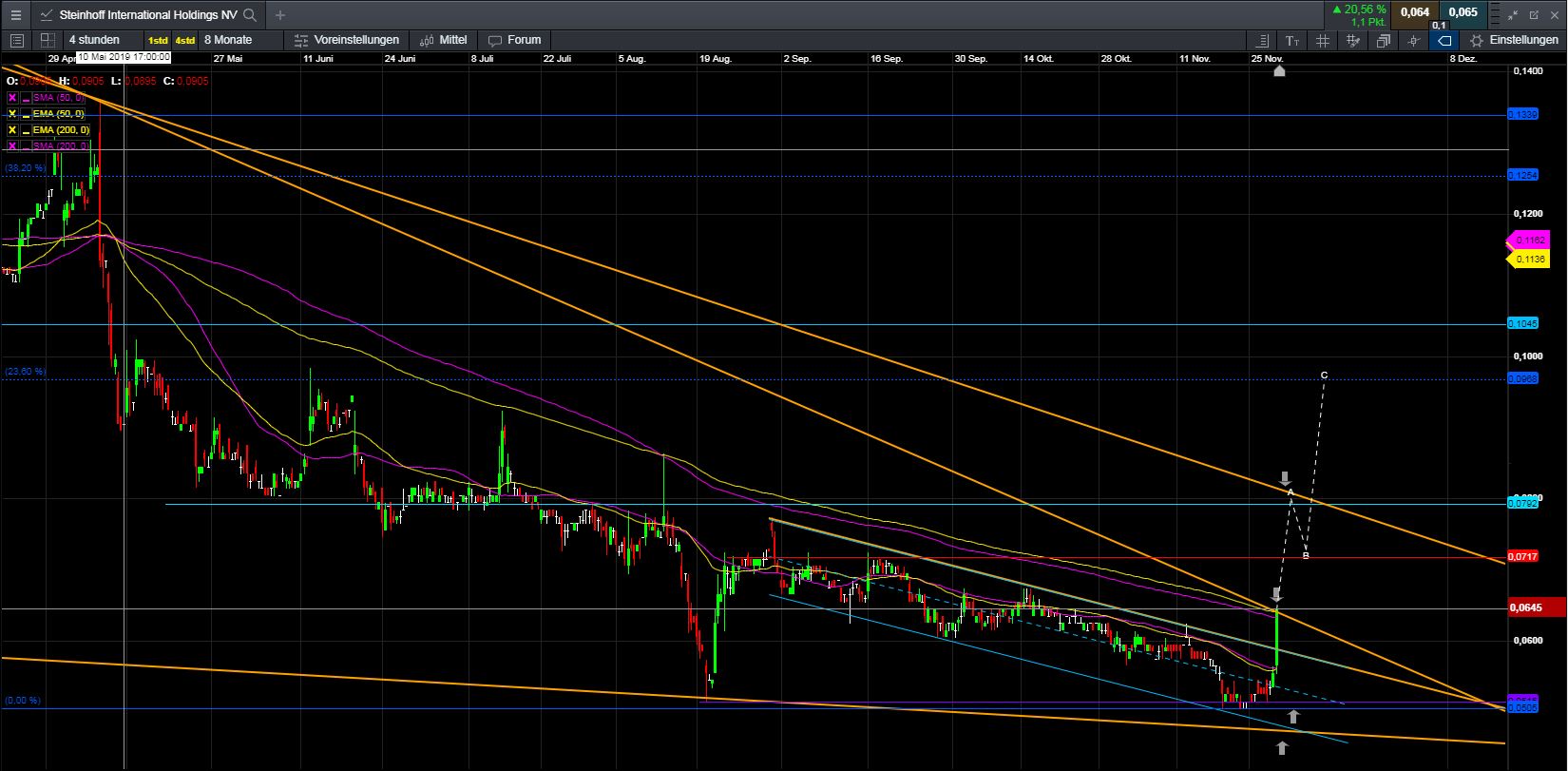
Task: Click the buy price 0,065 button
Action: point(1463,12)
